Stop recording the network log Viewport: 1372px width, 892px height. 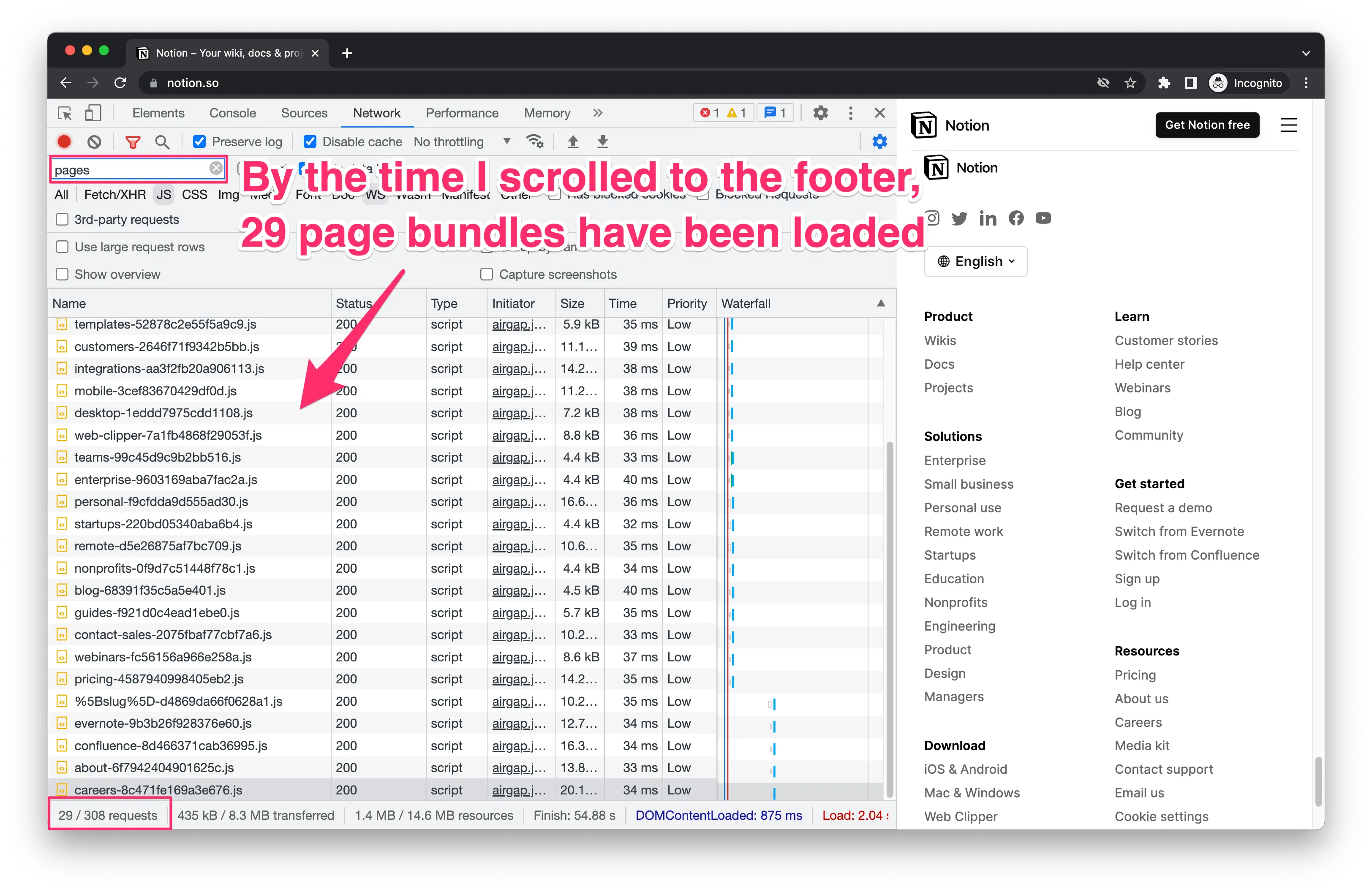pyautogui.click(x=64, y=141)
